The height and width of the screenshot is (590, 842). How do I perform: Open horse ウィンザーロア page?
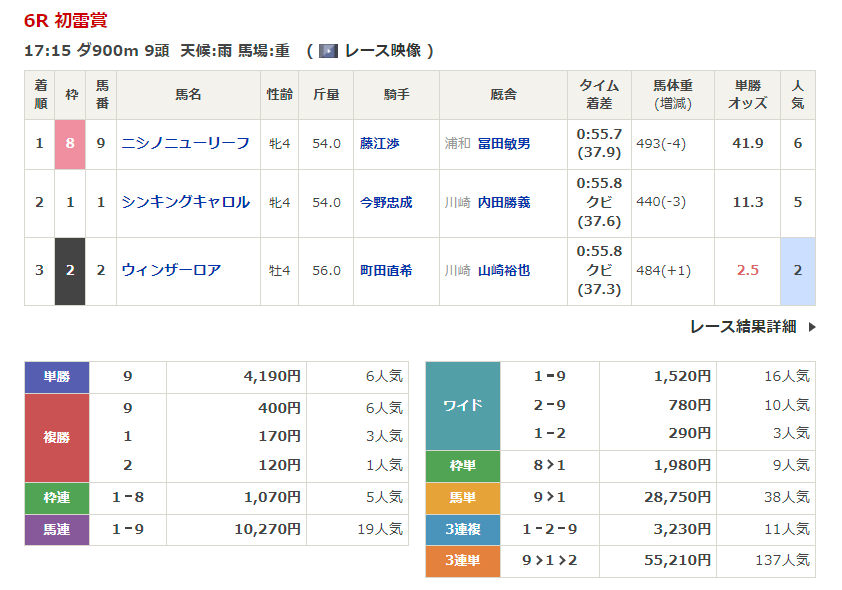tap(171, 270)
